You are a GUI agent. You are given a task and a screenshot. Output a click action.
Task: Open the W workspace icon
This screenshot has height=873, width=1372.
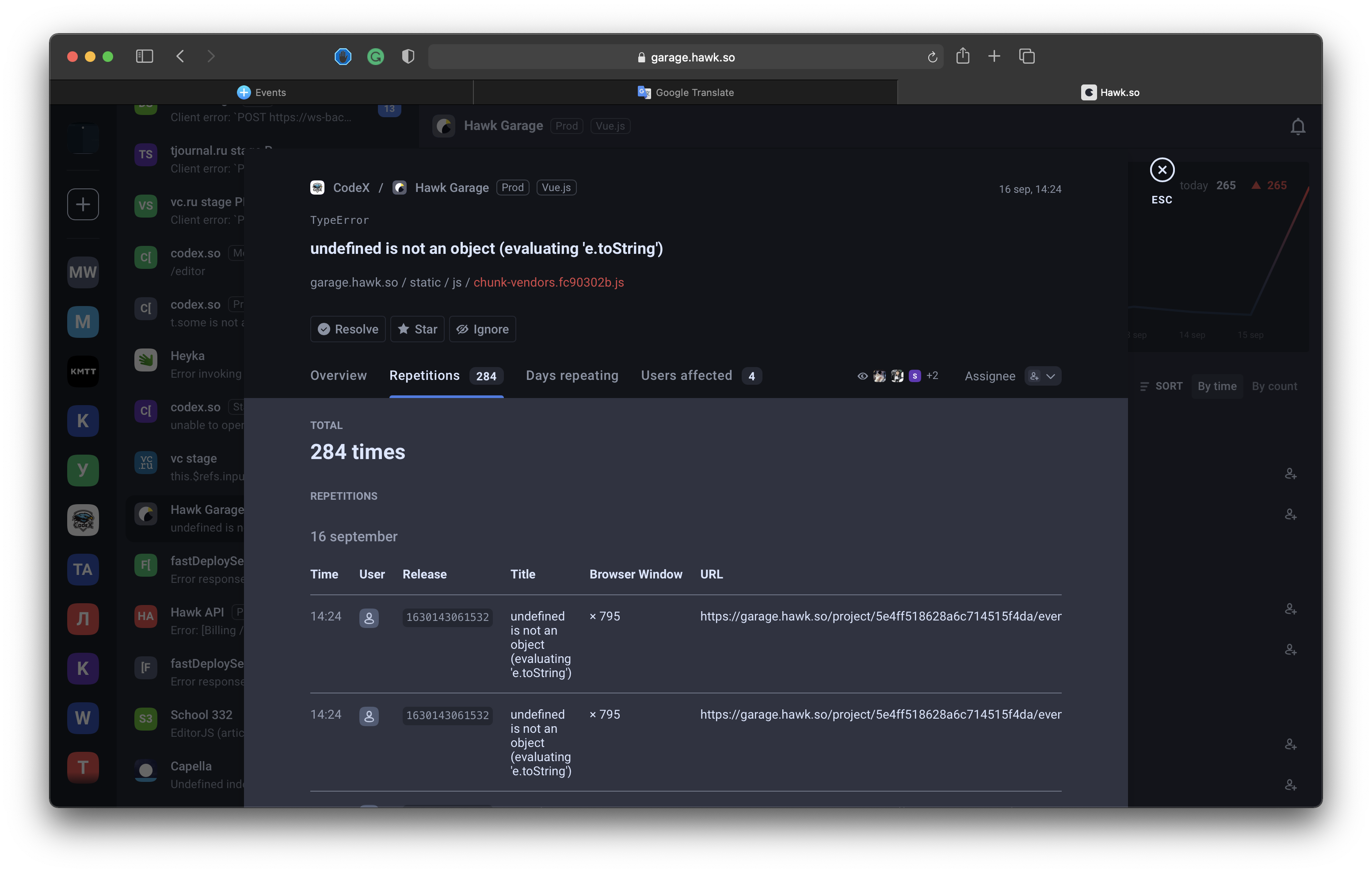coord(83,718)
